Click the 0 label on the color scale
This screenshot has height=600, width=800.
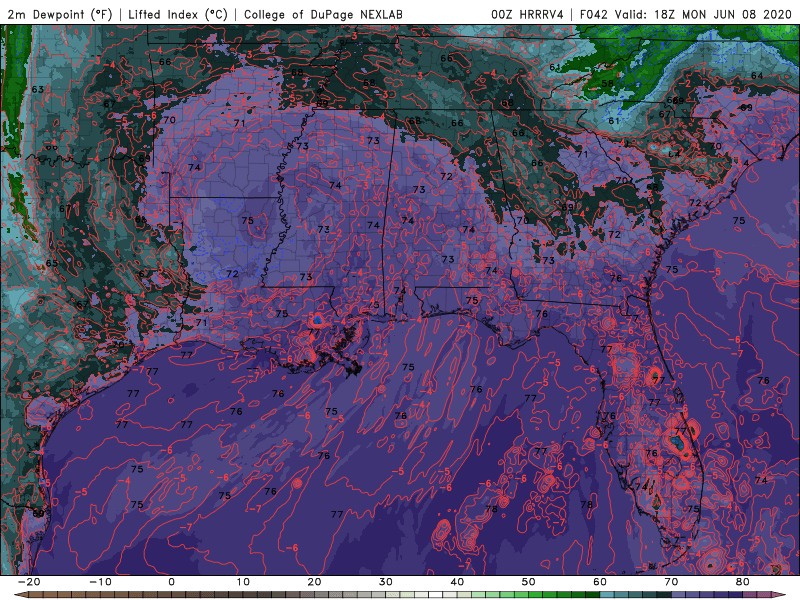171,582
